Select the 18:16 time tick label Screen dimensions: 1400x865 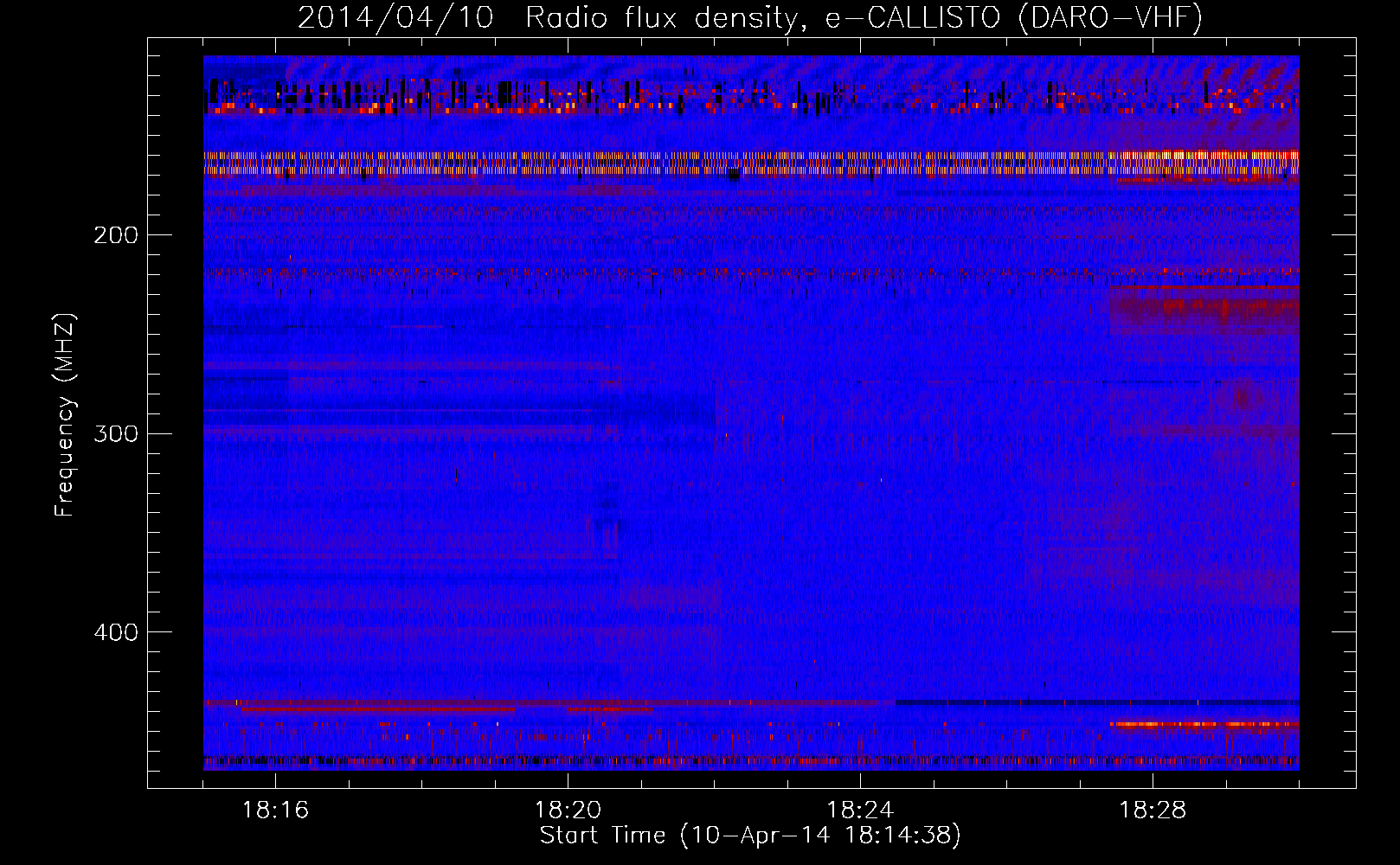[275, 811]
